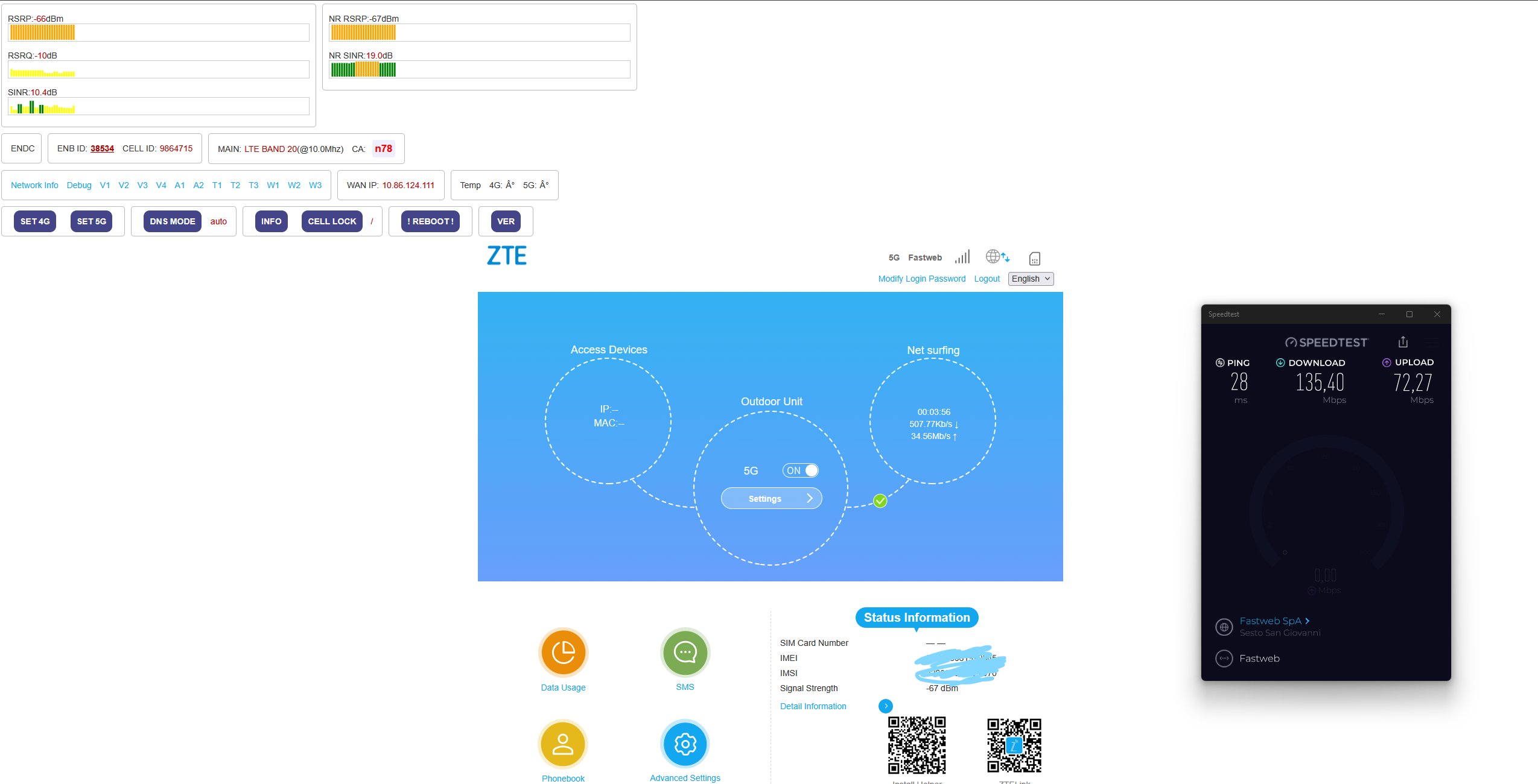Image resolution: width=1538 pixels, height=784 pixels.
Task: Click the Install Helper QR code
Action: coord(917,745)
